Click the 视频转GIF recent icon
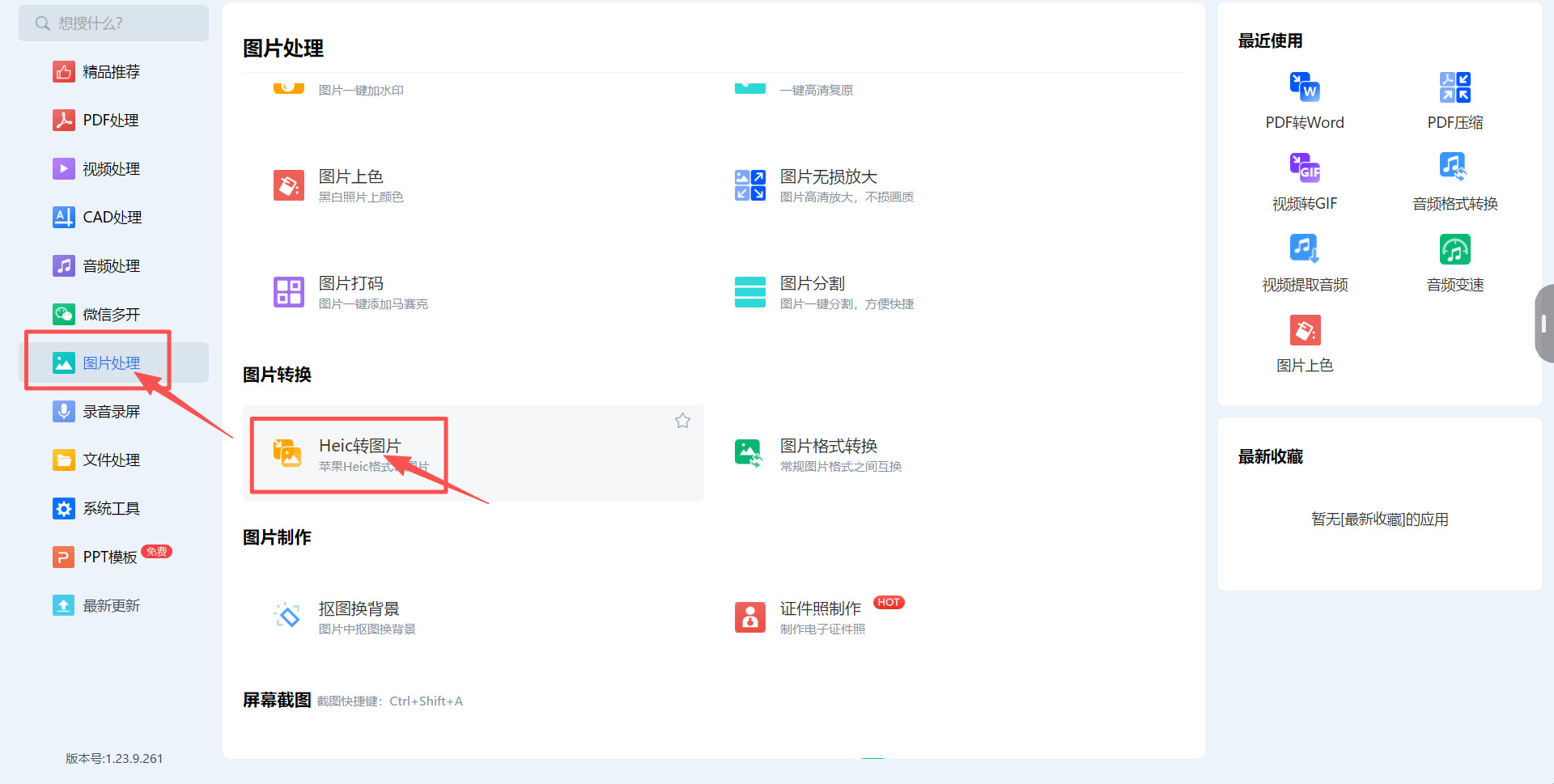This screenshot has width=1554, height=784. (x=1305, y=182)
